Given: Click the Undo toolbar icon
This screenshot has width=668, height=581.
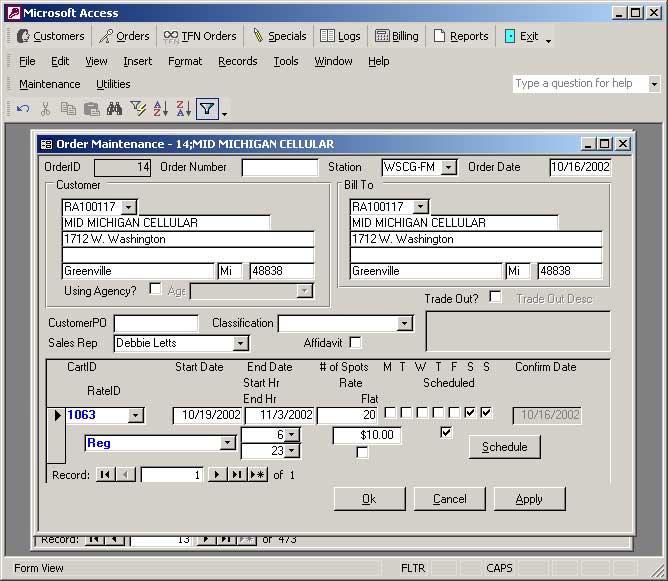Looking at the screenshot, I should click(x=23, y=109).
